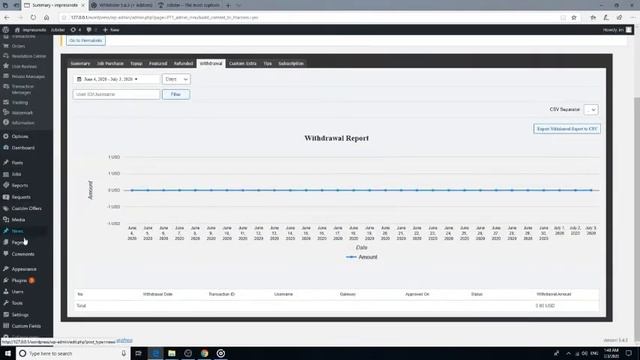Click the Filter button

pos(176,94)
